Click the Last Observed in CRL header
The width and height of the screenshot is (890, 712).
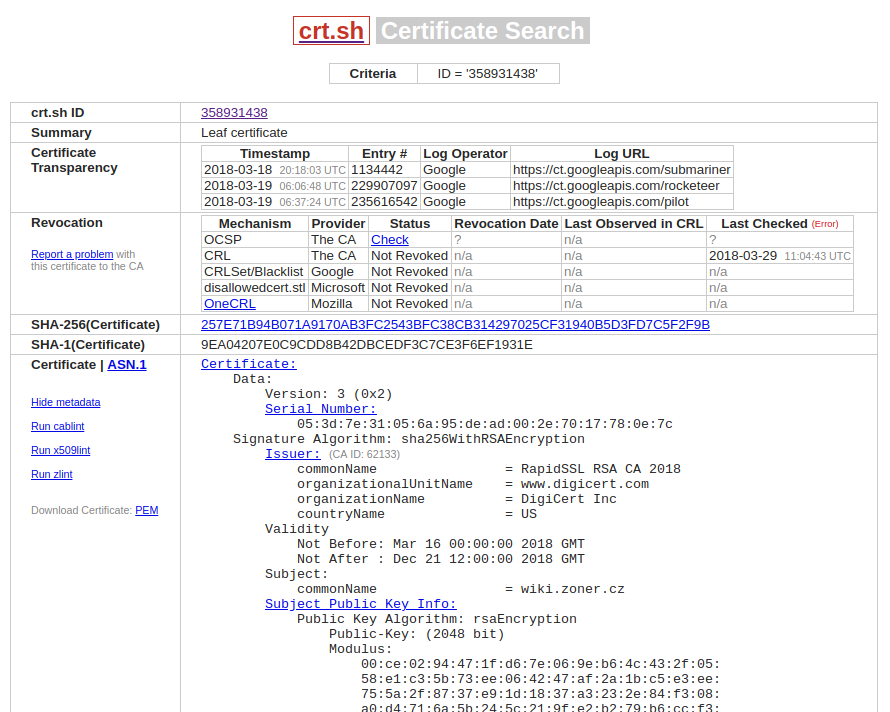coord(634,224)
